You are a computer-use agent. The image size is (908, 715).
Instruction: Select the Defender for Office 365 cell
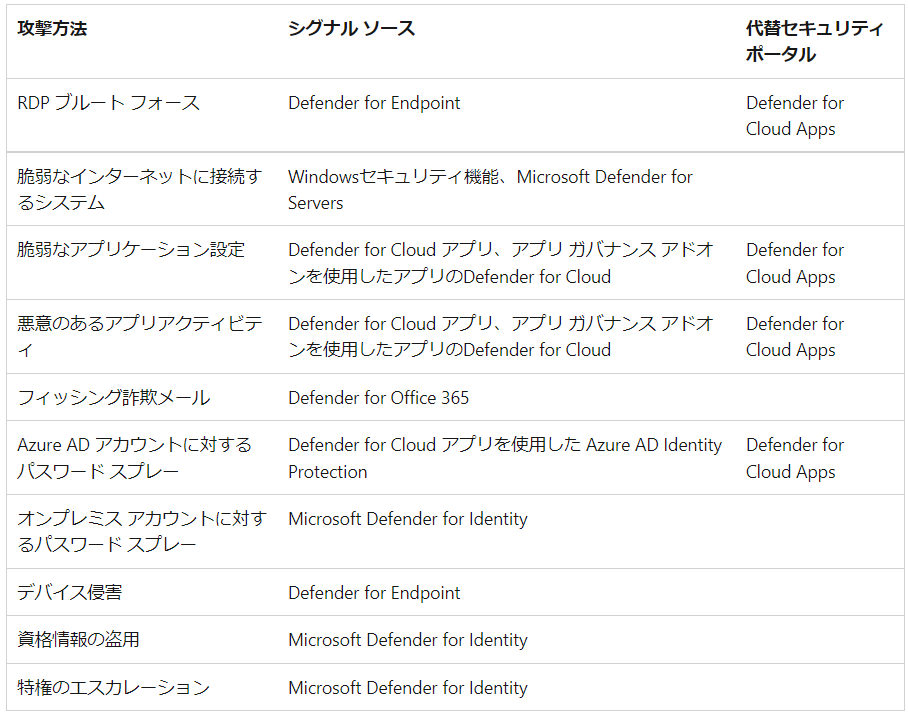point(379,398)
